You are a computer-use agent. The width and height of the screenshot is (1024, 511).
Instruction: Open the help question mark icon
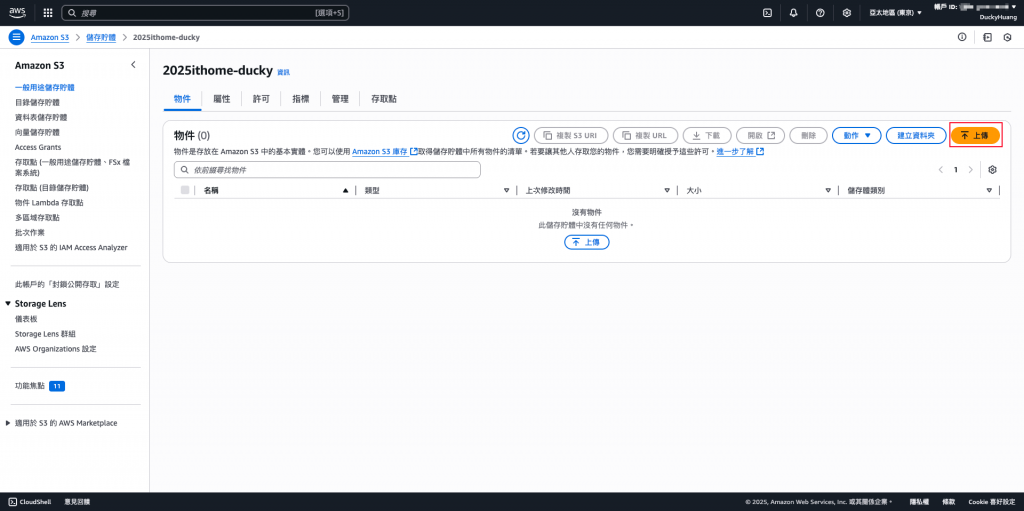tap(820, 12)
